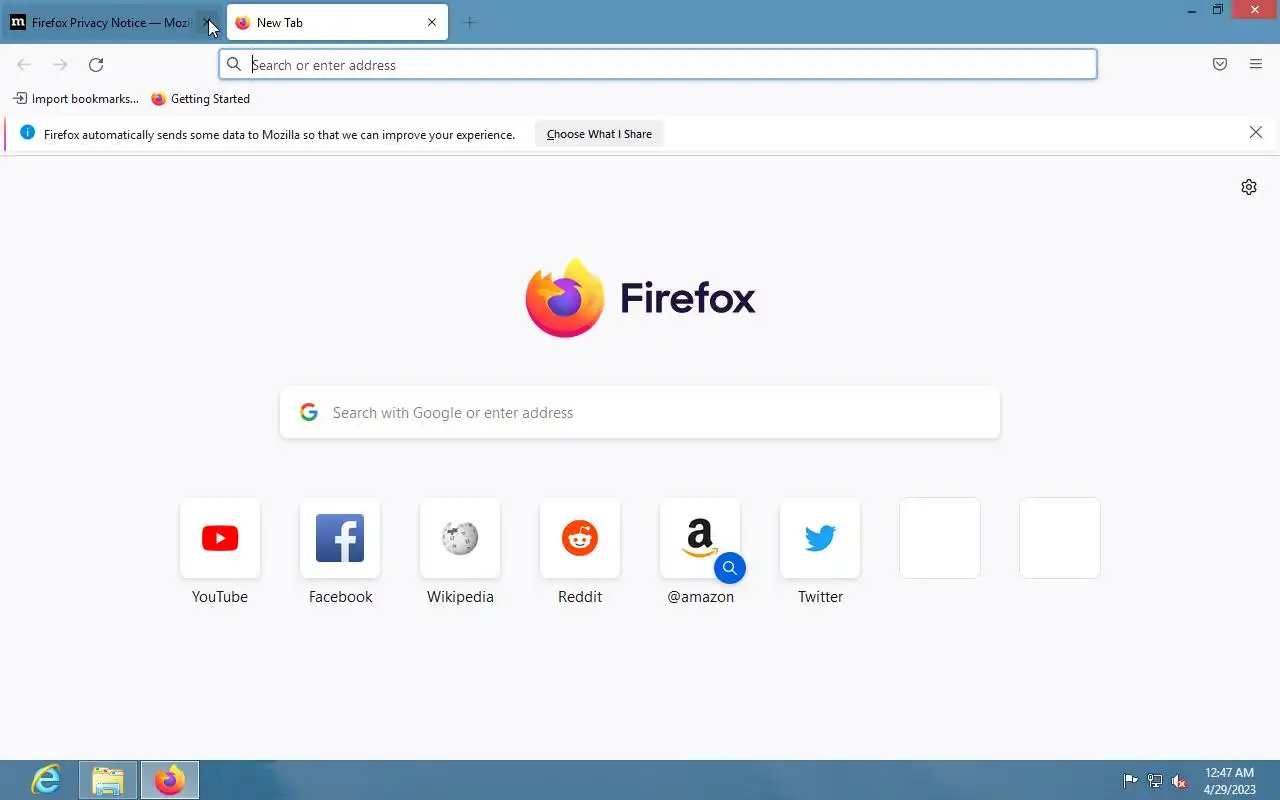Go back one page
Viewport: 1280px width, 800px height.
(x=24, y=65)
